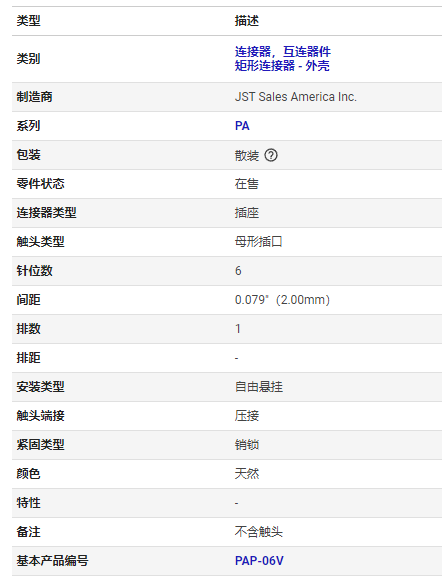The image size is (442, 578).
Task: Click the 针位数 row label
Action: 34,271
